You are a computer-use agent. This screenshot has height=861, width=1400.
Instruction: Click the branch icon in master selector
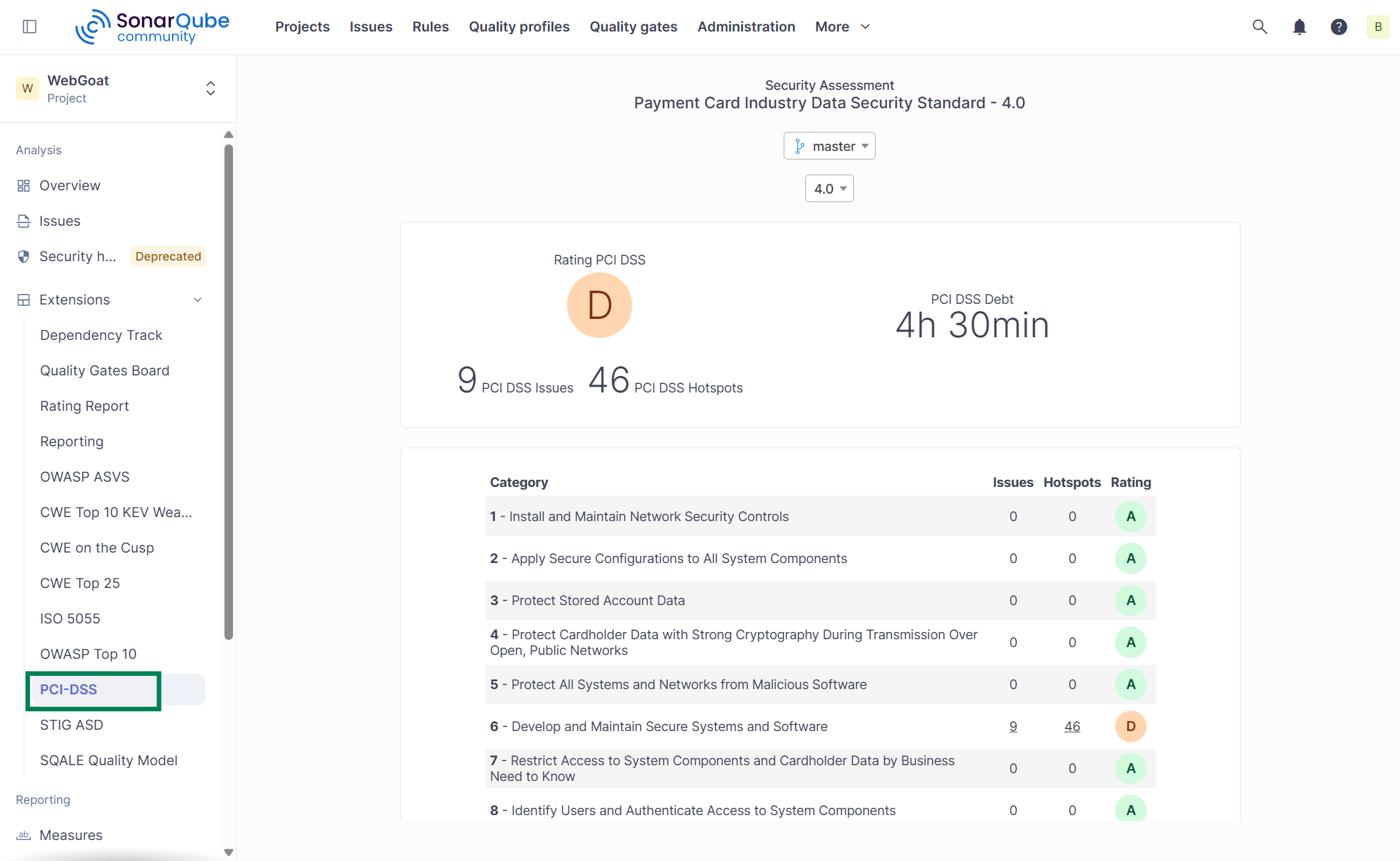pyautogui.click(x=799, y=146)
